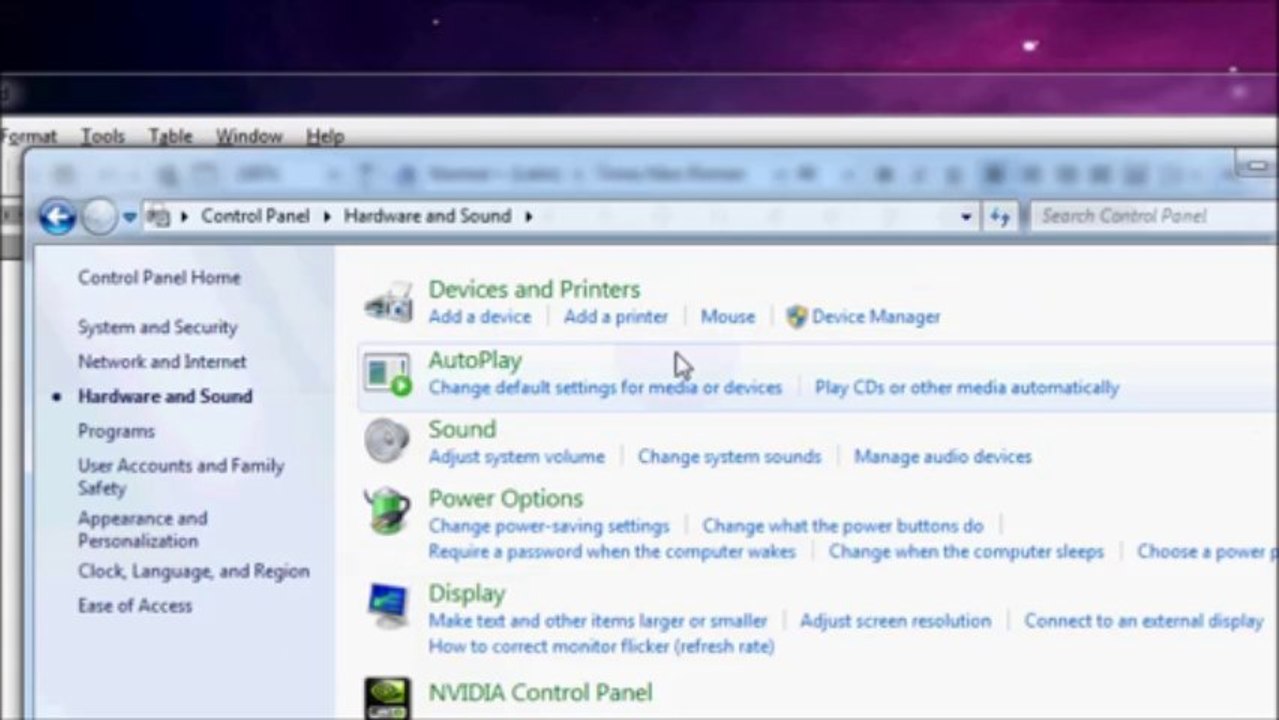Open Ease of Access in sidebar
Viewport: 1279px width, 720px height.
point(135,606)
